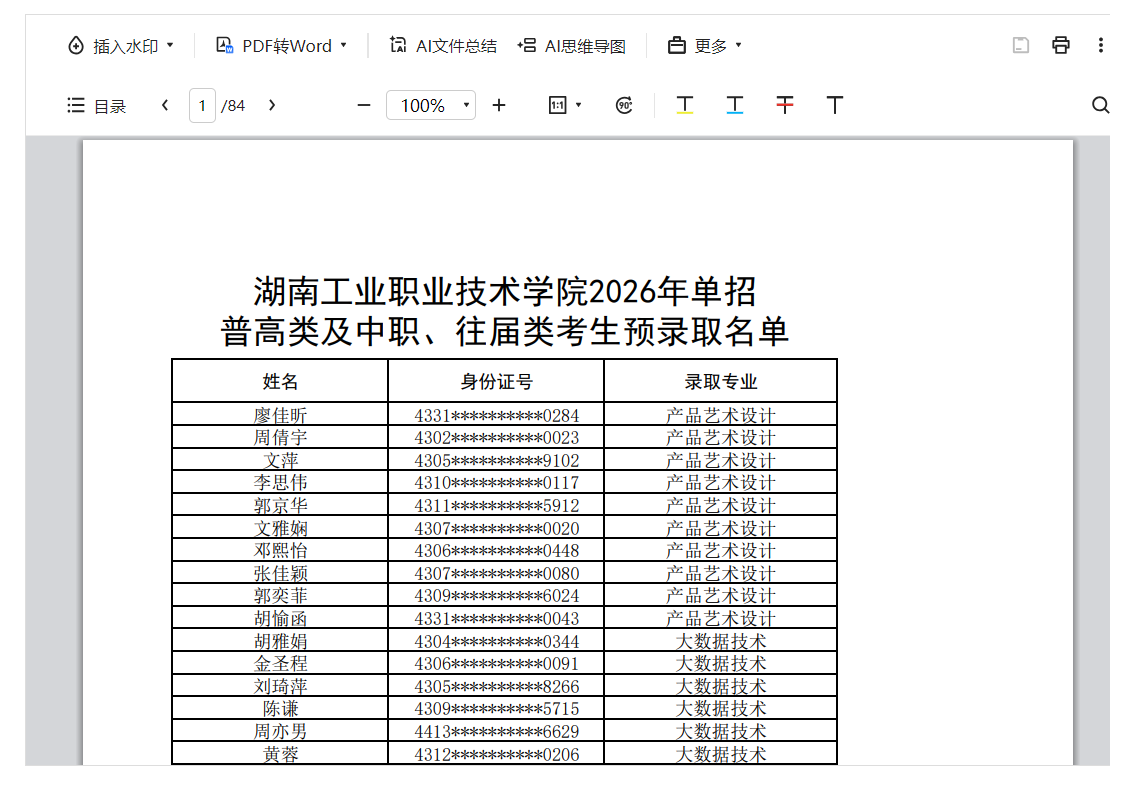The height and width of the screenshot is (789, 1140).
Task: Select the yellow highlight text tool
Action: (685, 105)
